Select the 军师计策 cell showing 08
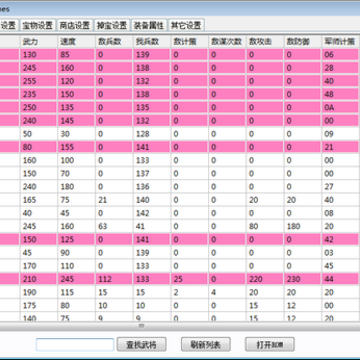 pos(341,213)
